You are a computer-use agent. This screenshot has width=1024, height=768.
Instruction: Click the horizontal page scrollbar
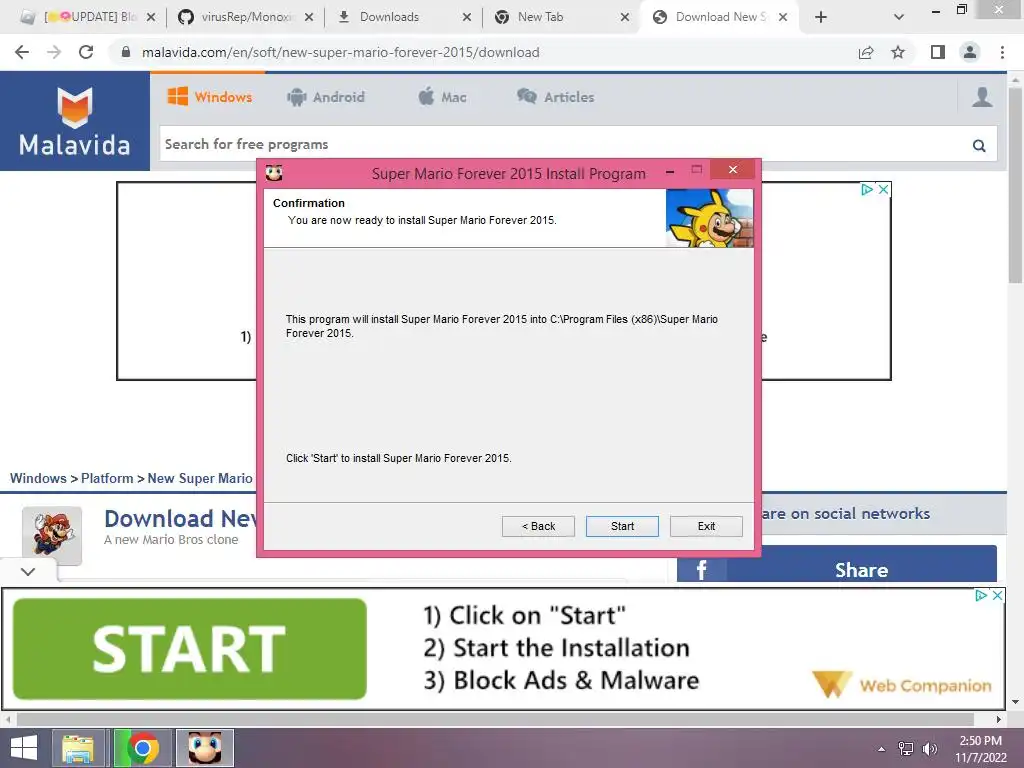pos(494,719)
